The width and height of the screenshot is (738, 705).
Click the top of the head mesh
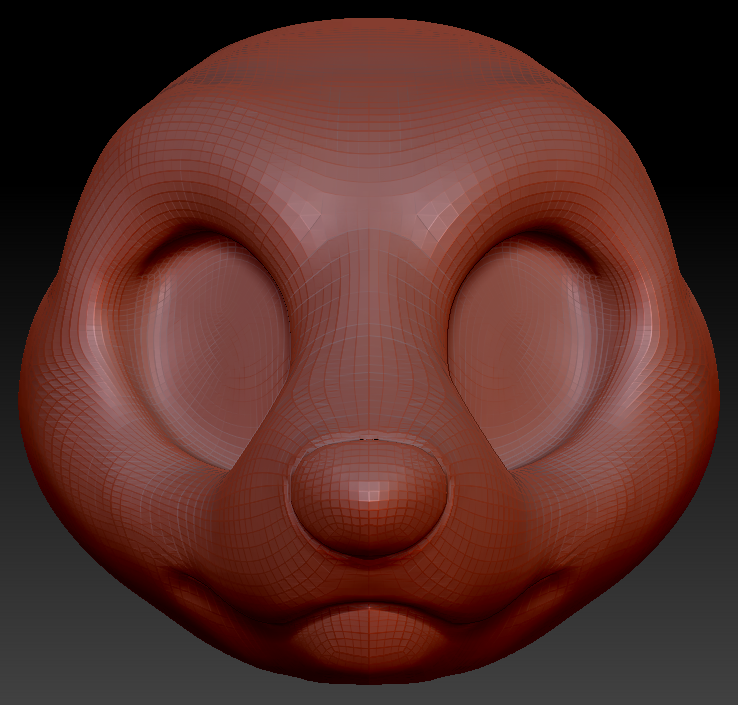[x=368, y=40]
